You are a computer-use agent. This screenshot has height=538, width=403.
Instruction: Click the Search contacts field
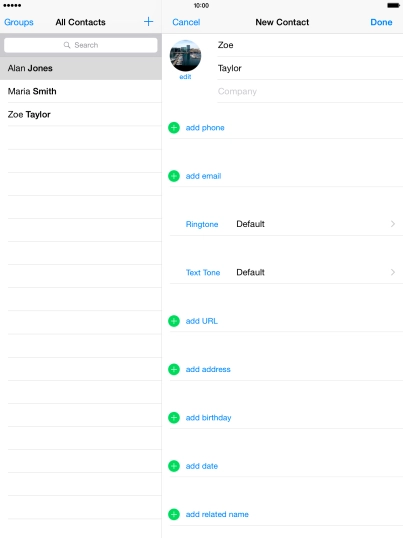click(81, 45)
